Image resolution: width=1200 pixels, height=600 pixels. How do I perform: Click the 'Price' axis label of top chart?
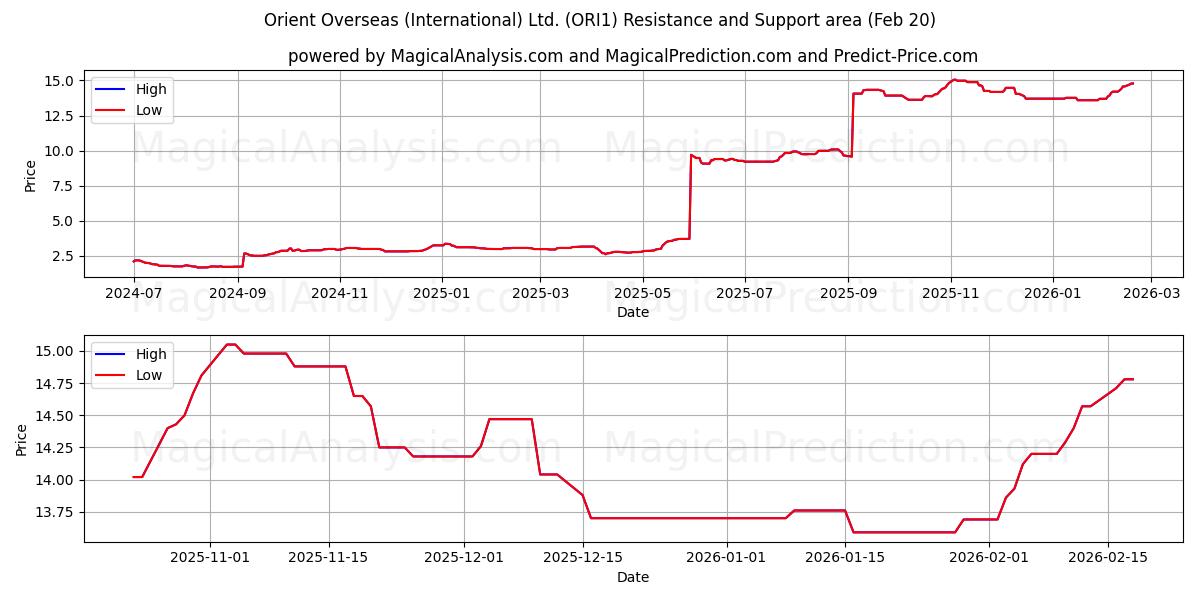(30, 176)
